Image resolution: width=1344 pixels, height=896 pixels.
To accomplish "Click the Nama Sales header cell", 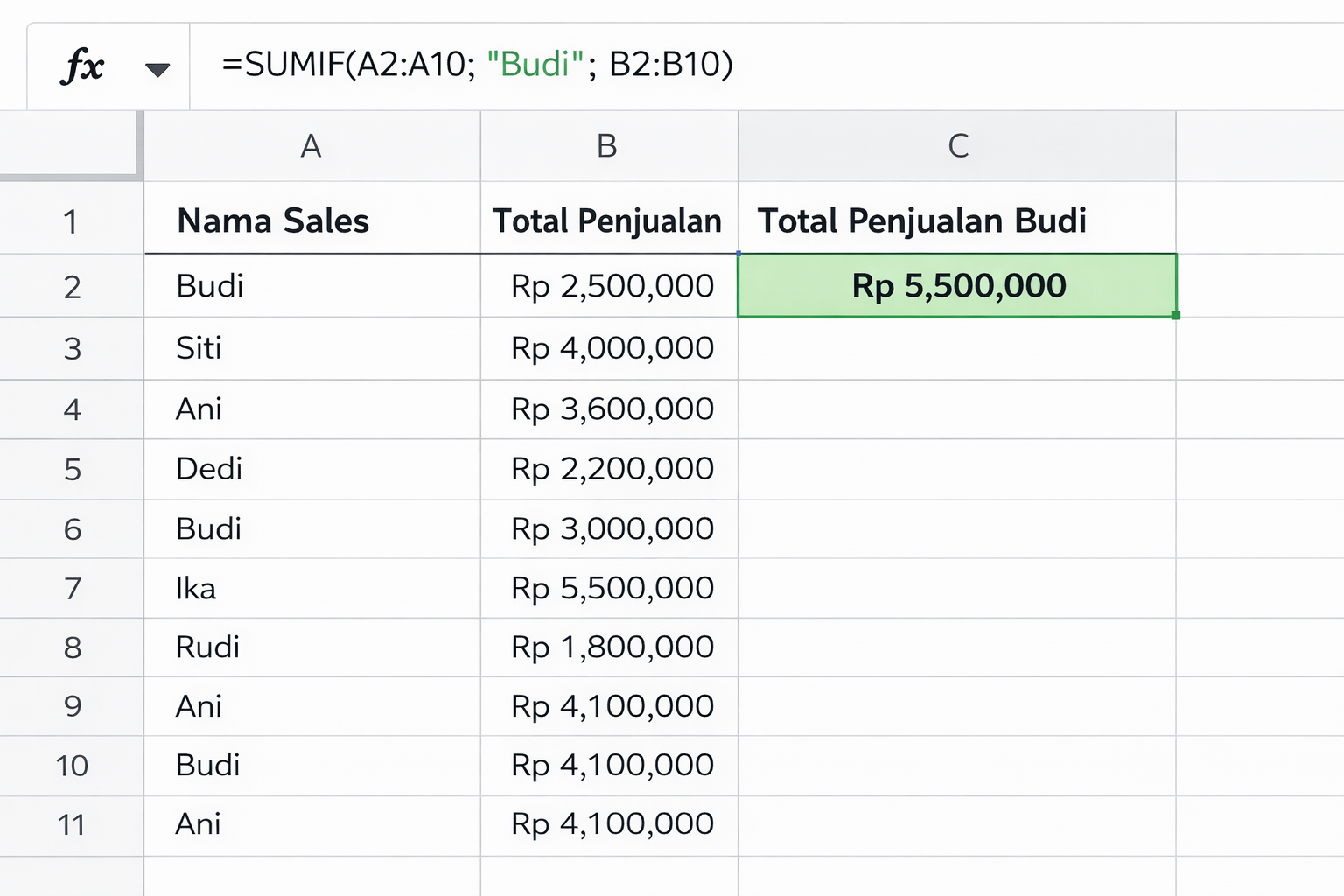I will (273, 220).
